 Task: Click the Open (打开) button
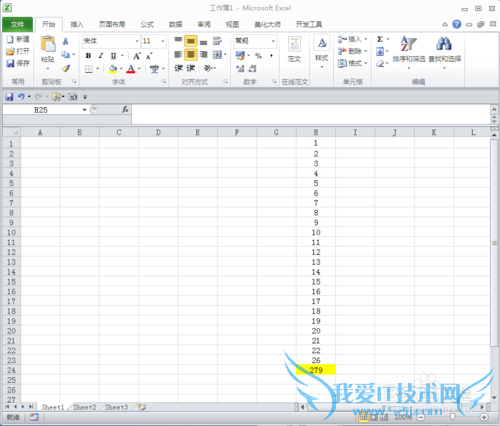pos(18,51)
